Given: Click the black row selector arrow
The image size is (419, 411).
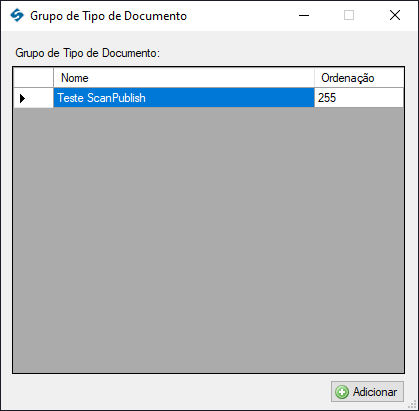Looking at the screenshot, I should [22, 98].
